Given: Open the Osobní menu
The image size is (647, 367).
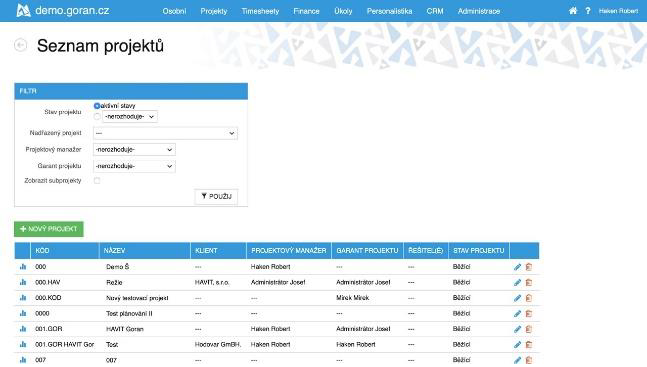Looking at the screenshot, I should (x=174, y=11).
